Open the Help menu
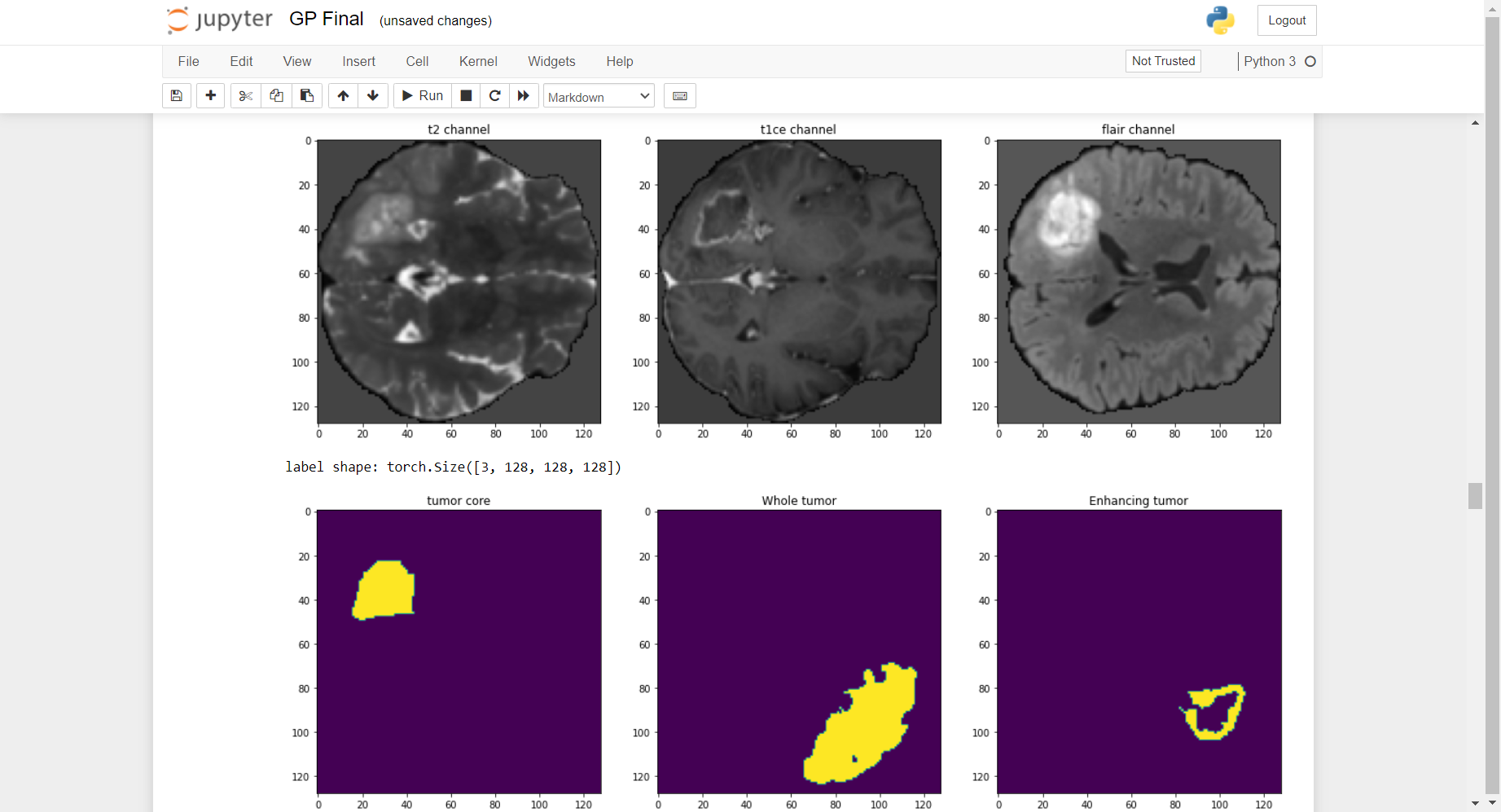The image size is (1501, 812). [620, 61]
